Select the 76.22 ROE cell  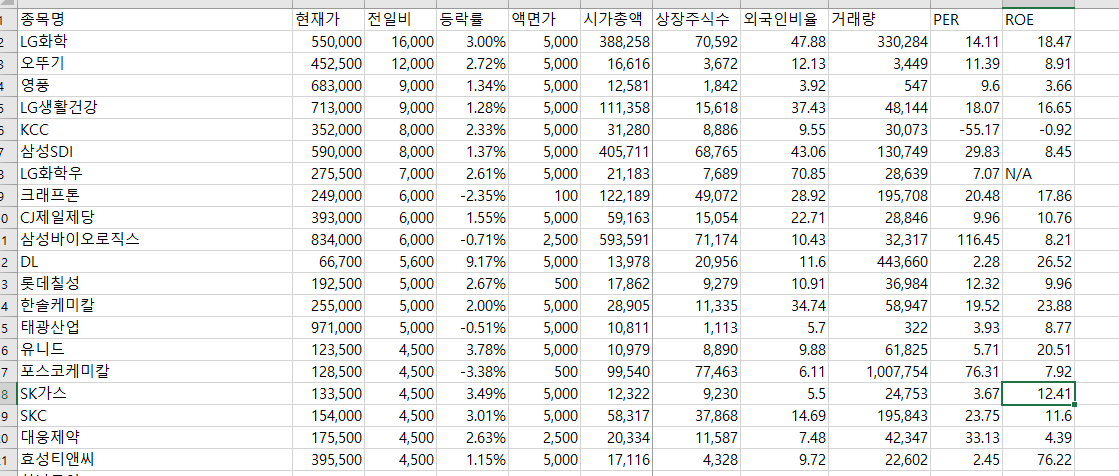[x=1038, y=460]
